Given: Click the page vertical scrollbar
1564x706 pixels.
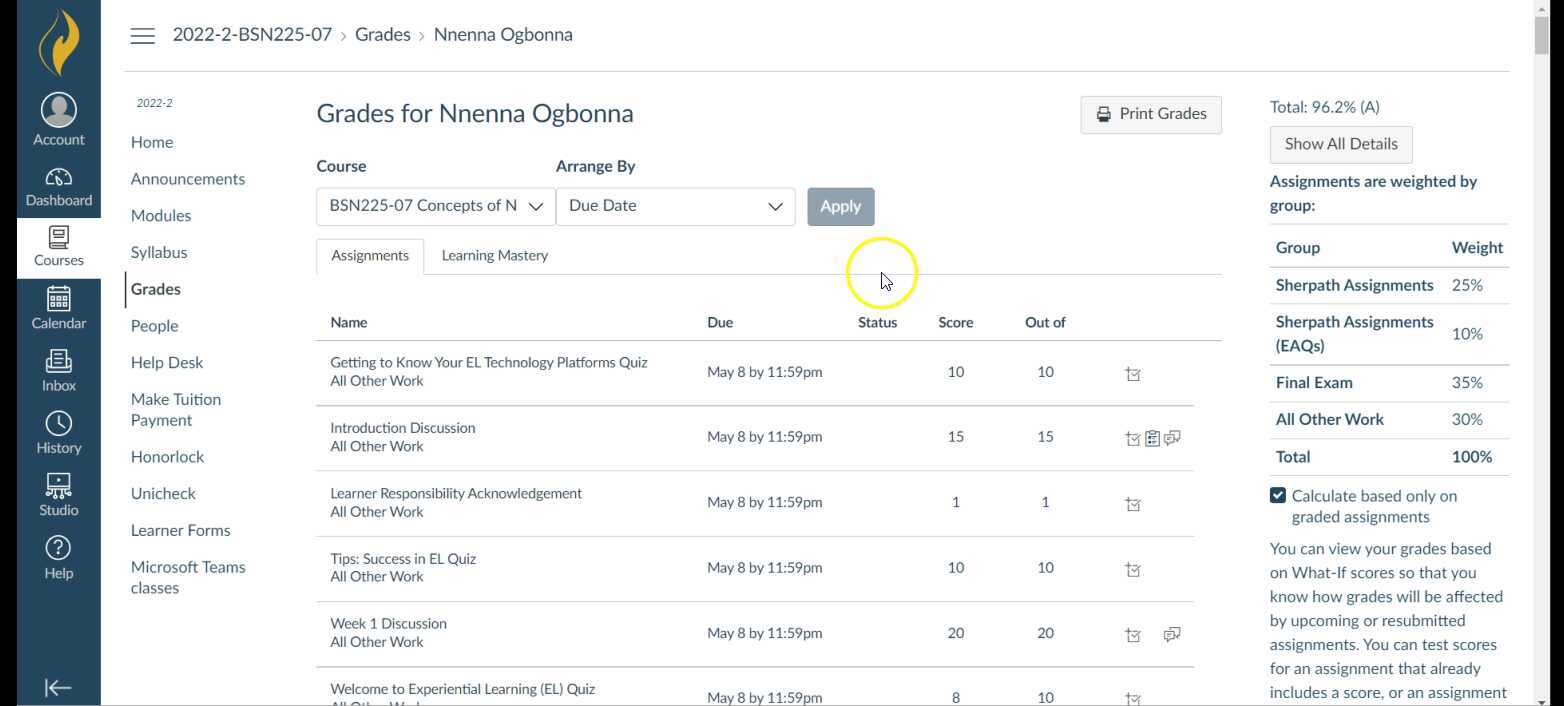Looking at the screenshot, I should [x=1541, y=300].
